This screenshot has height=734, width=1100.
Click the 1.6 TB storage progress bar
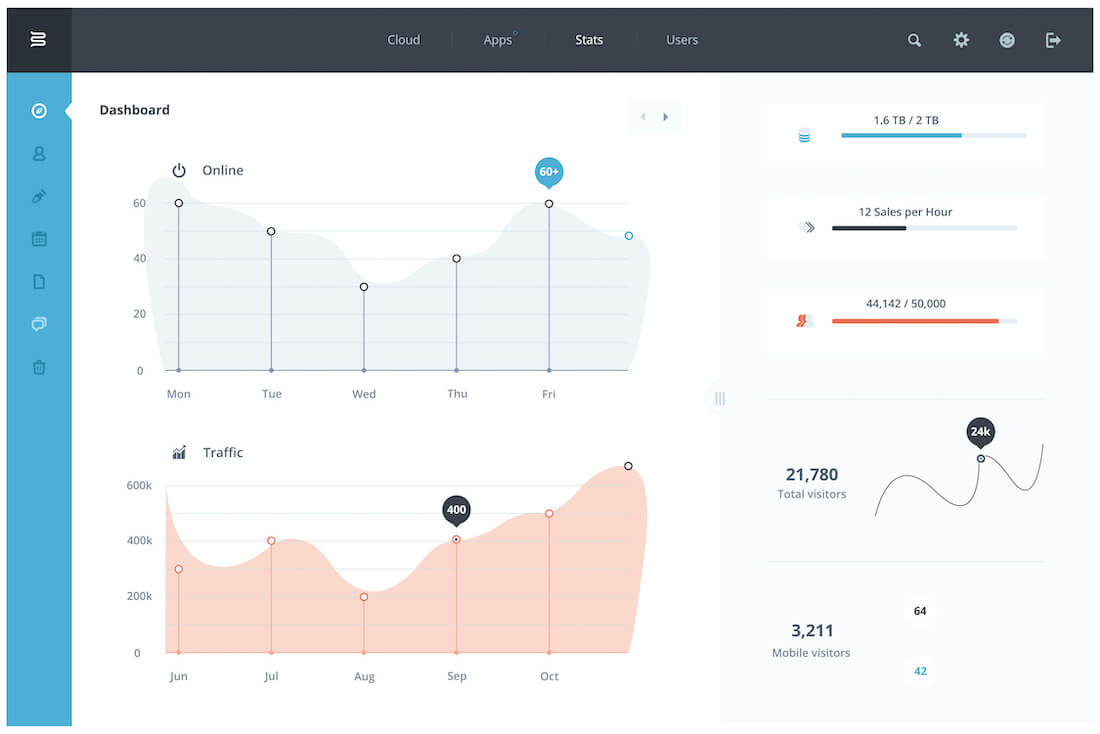pyautogui.click(x=934, y=135)
